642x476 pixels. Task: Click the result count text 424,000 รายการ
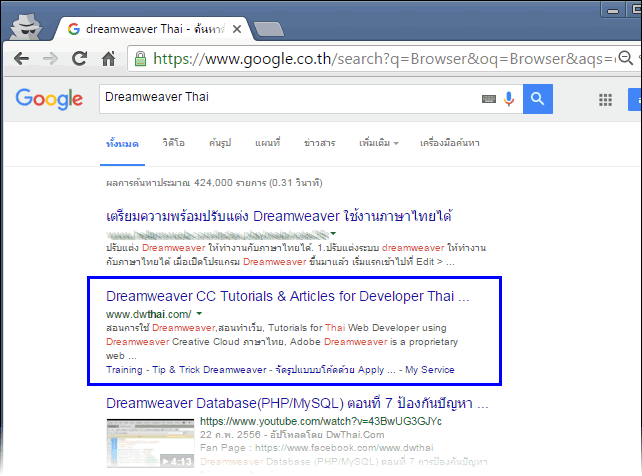(214, 183)
